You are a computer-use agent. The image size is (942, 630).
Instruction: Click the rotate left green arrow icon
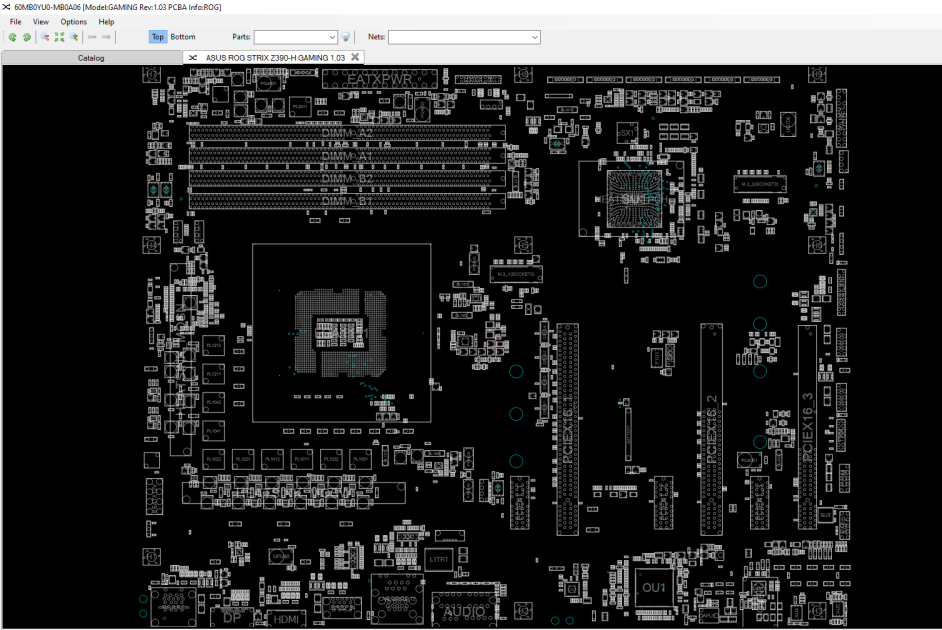tap(12, 37)
